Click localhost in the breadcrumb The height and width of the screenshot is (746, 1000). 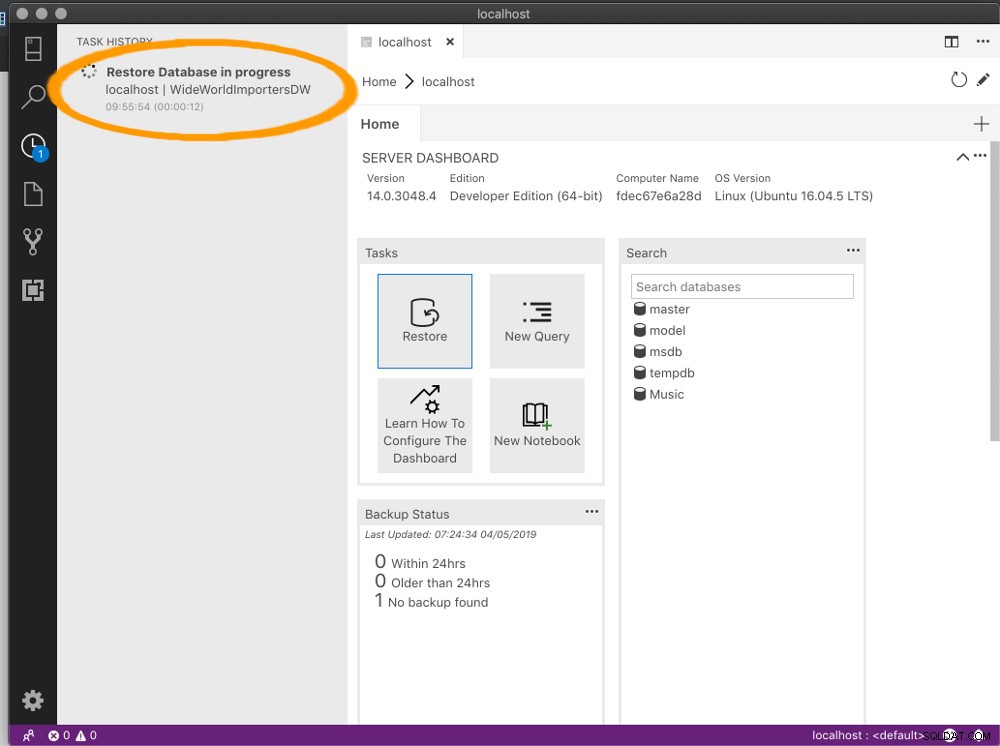(448, 82)
